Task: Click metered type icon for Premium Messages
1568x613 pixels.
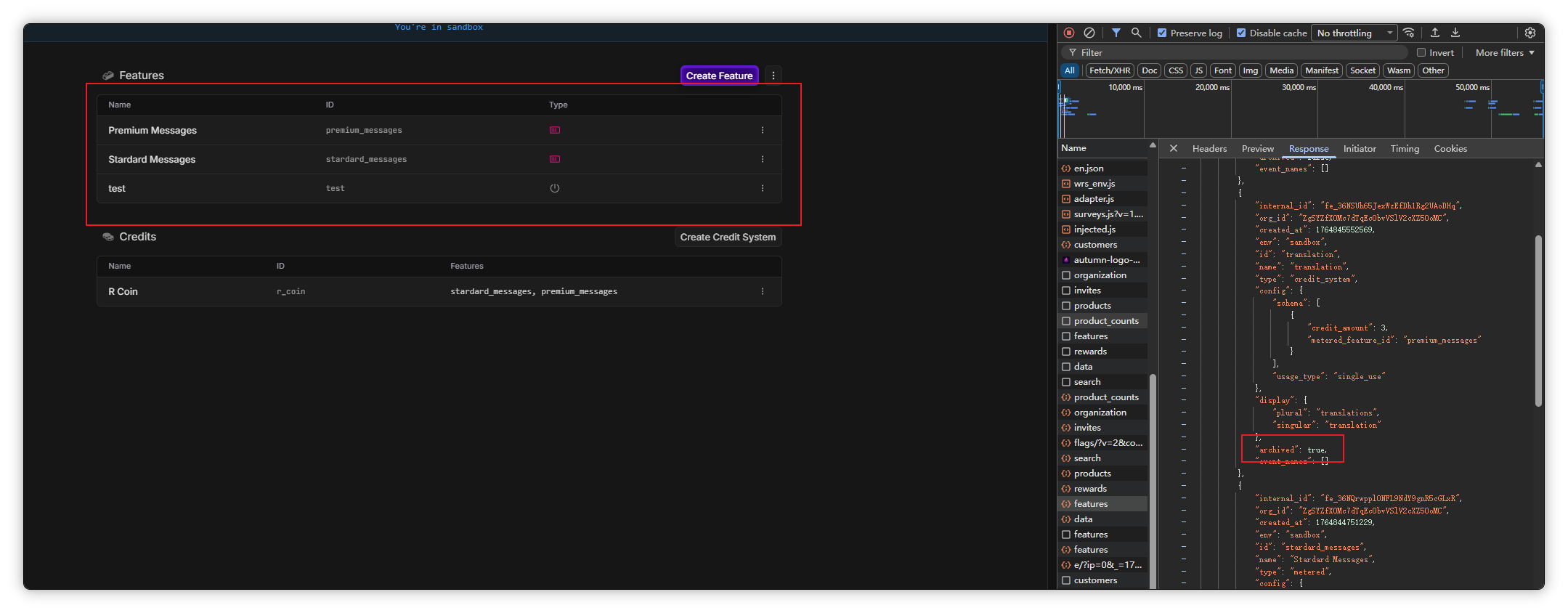Action: tap(555, 130)
